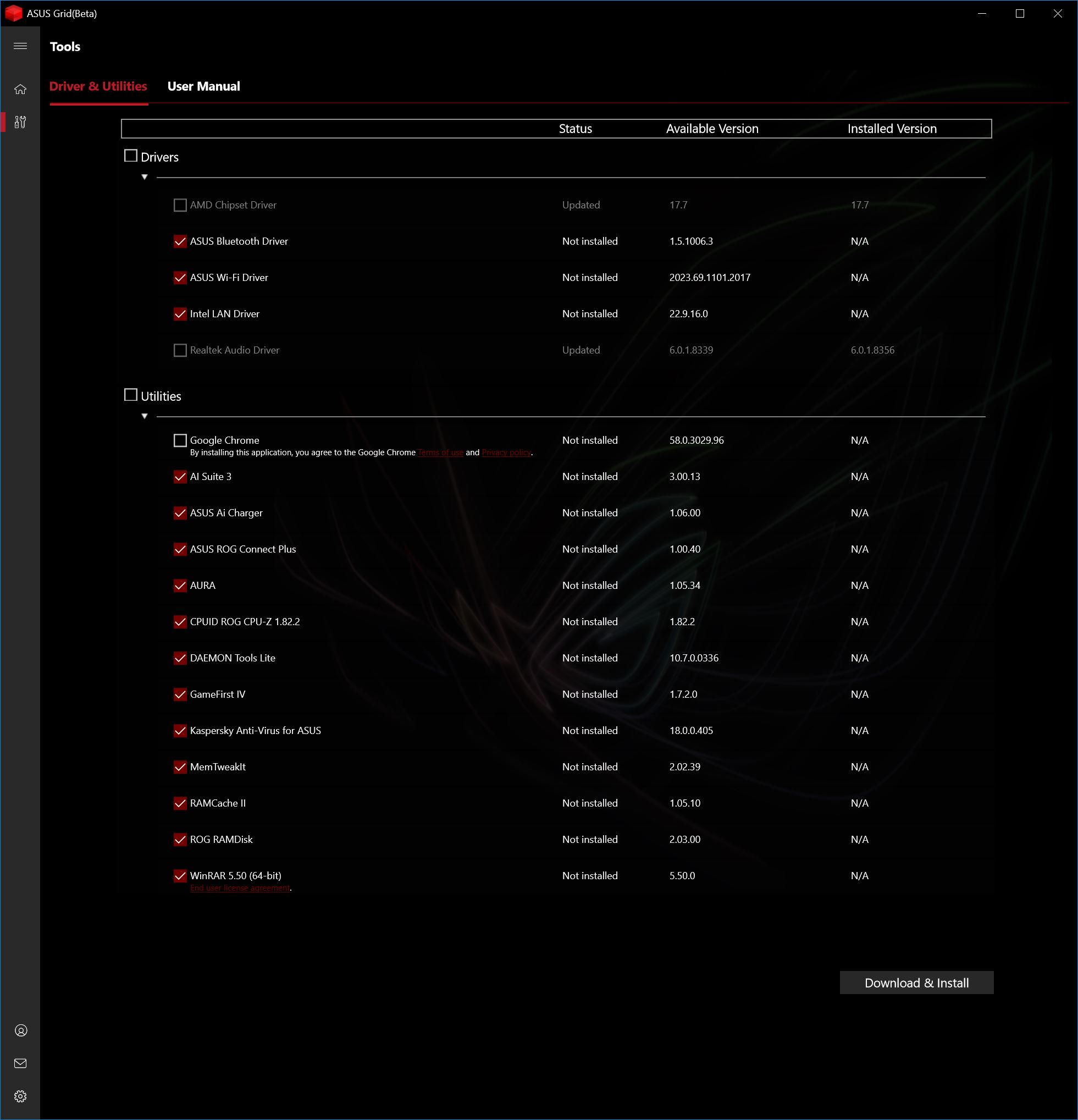Switch to the User Manual tab

(x=203, y=86)
